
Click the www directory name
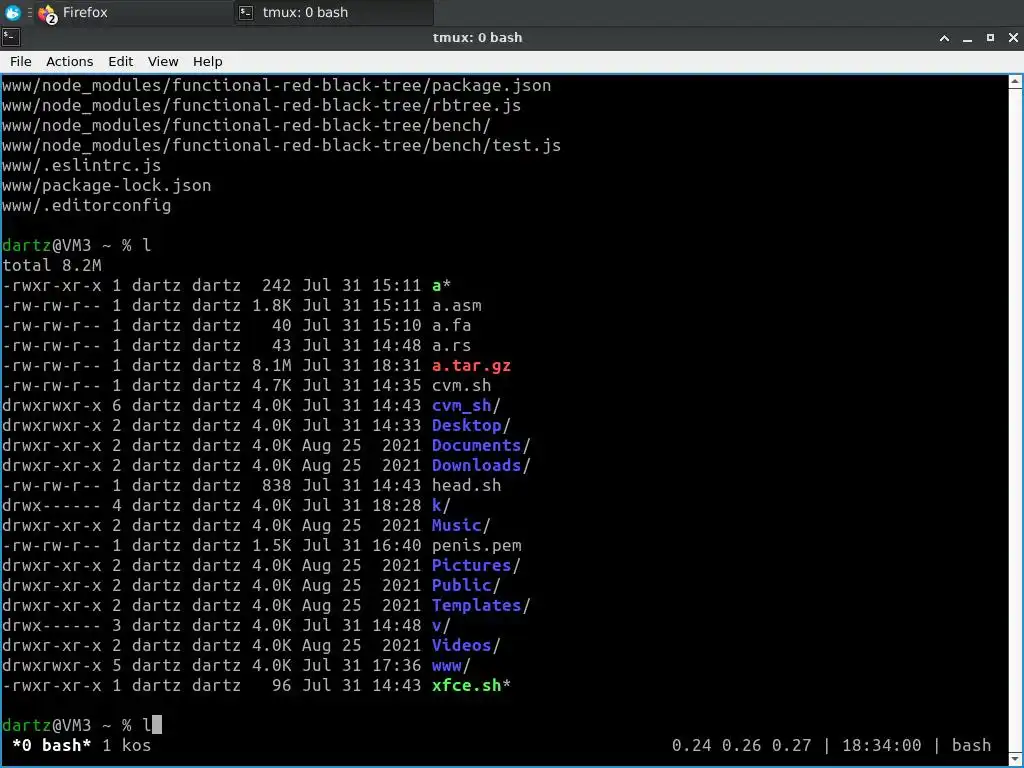[447, 665]
